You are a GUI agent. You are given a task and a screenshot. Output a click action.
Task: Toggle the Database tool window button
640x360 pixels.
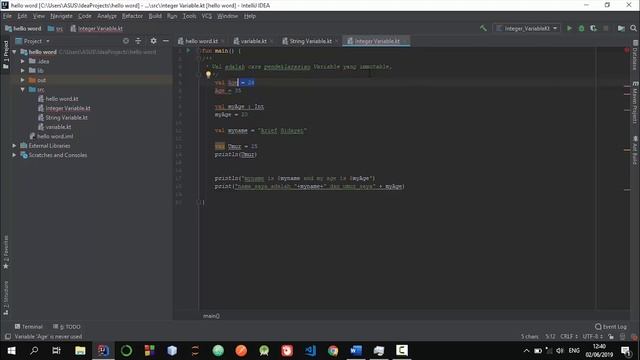(635, 55)
